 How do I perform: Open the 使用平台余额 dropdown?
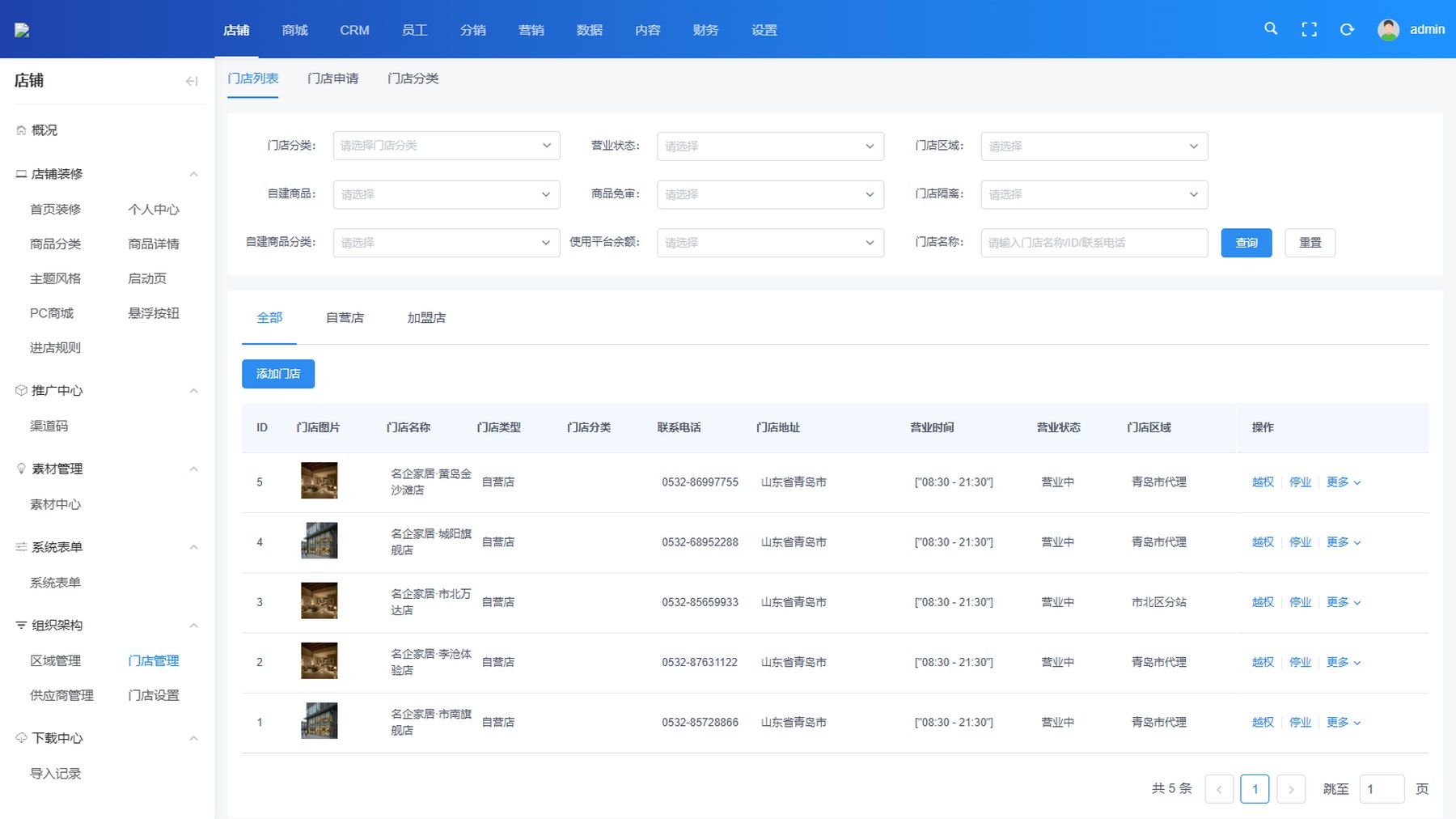(770, 243)
